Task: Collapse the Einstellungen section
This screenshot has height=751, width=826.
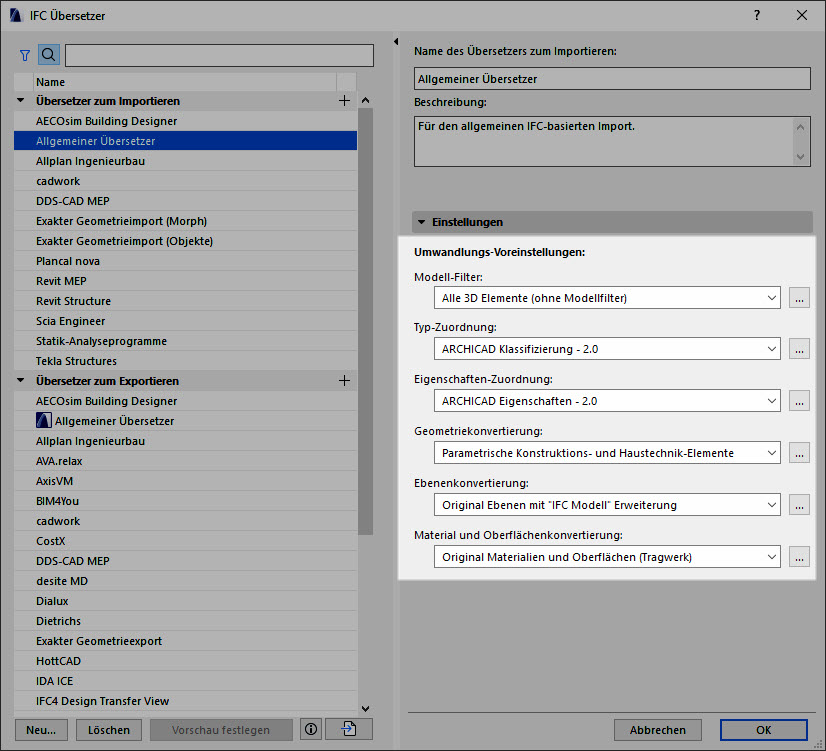Action: coord(421,222)
